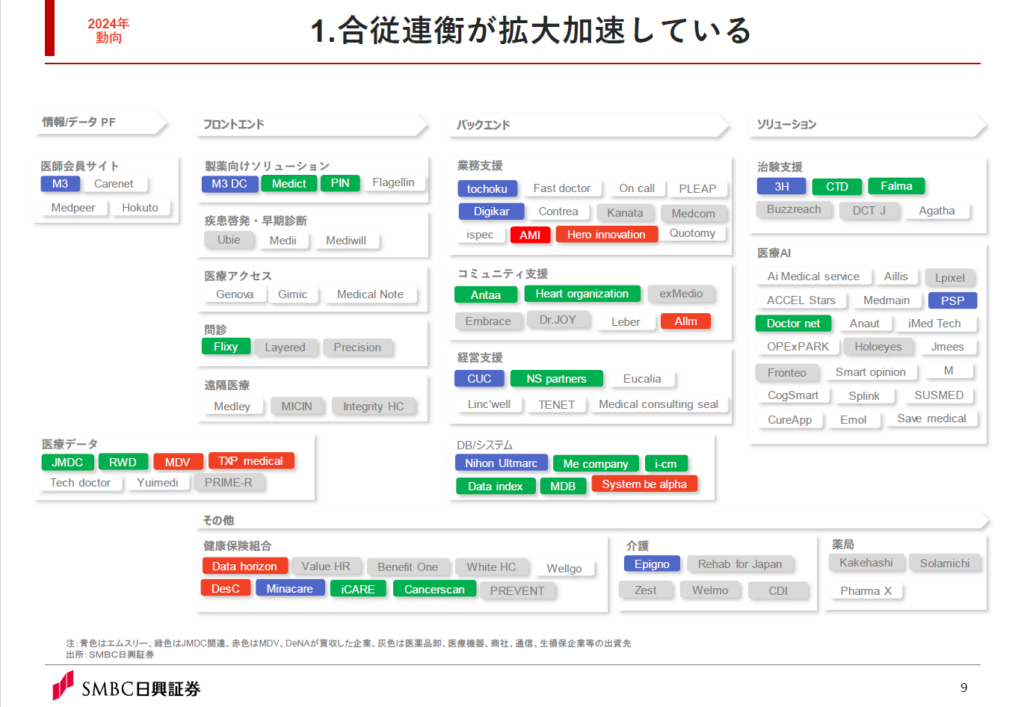Screen dimensions: 1024x707
Task: Select the green Data index chip
Action: (495, 486)
